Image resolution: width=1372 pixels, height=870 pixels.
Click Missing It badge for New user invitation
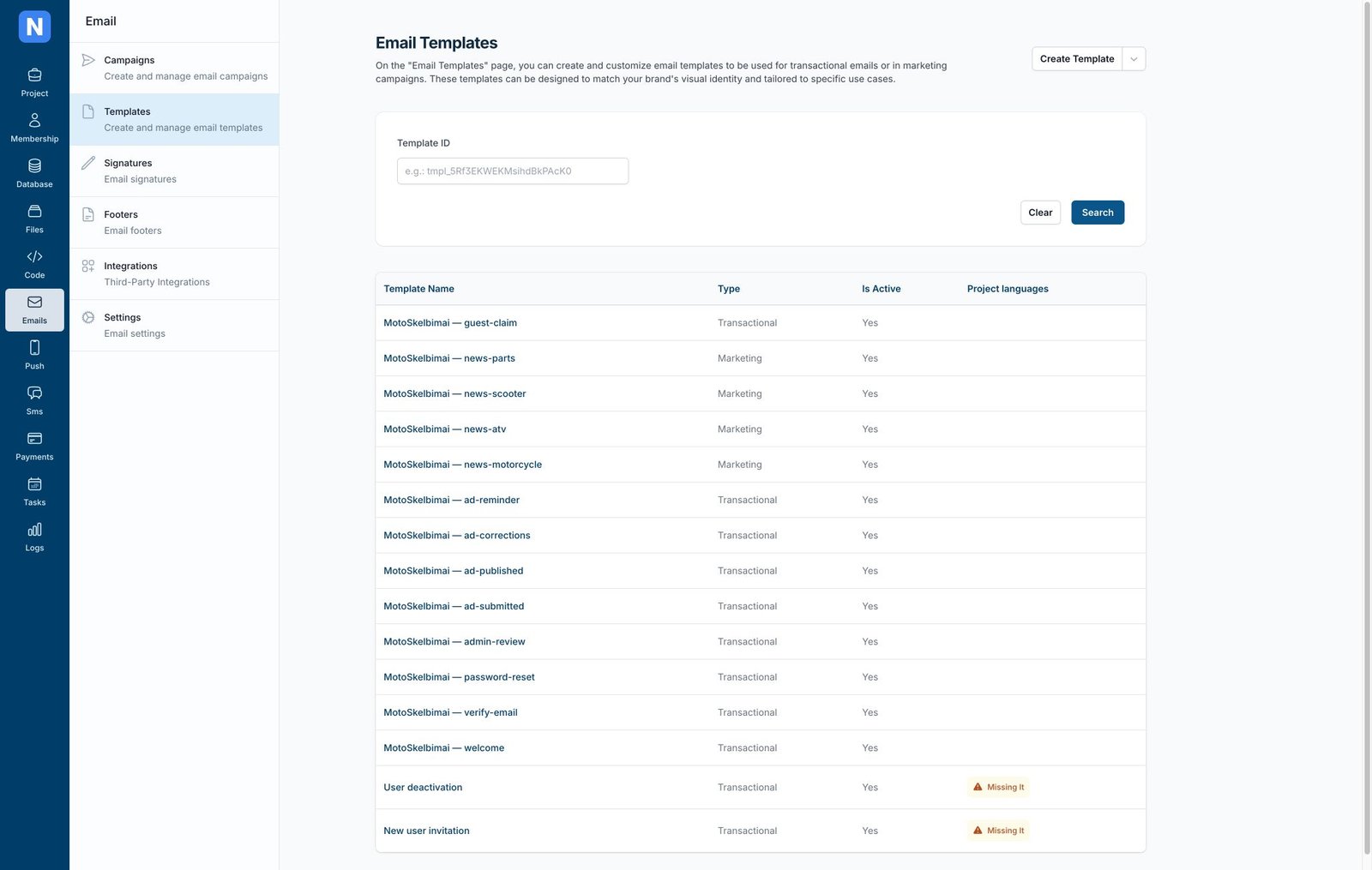click(x=998, y=831)
